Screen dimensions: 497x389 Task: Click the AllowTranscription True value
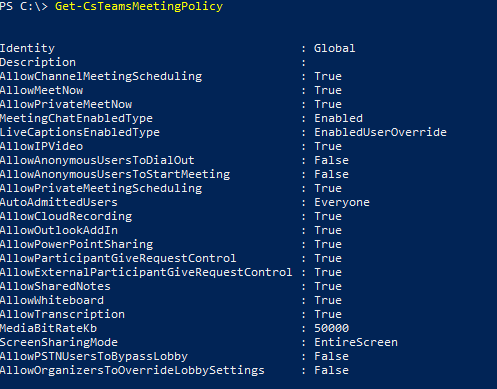tap(328, 314)
